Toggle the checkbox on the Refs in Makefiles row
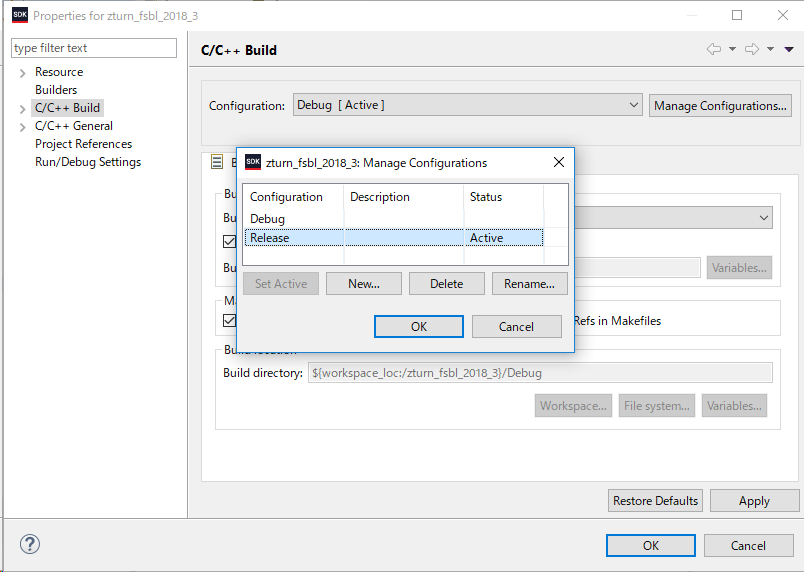The height and width of the screenshot is (572, 804). pos(229,321)
